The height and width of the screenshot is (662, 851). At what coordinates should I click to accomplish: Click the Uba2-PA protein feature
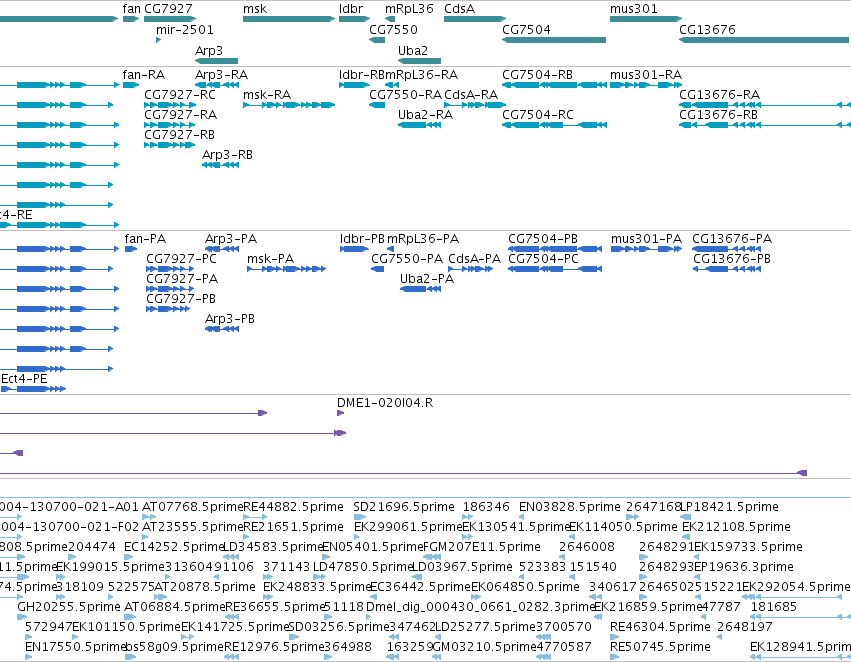point(420,289)
